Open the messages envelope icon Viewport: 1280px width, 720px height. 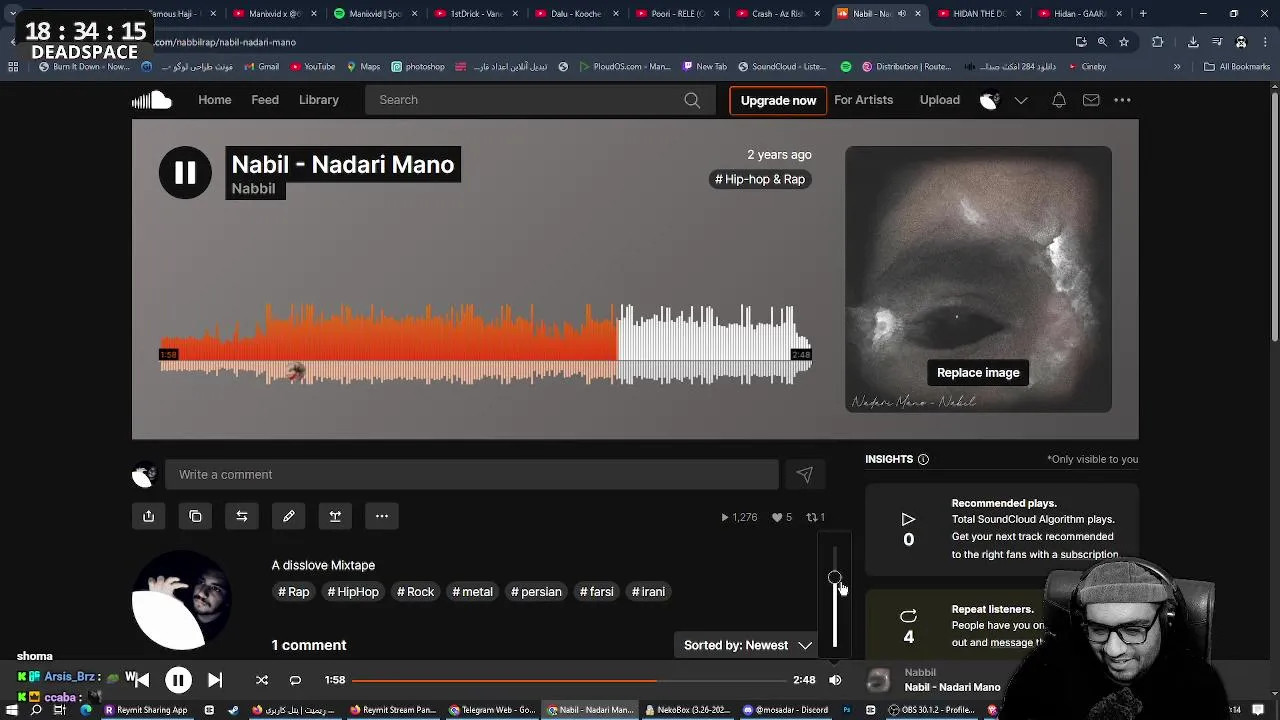(1091, 100)
